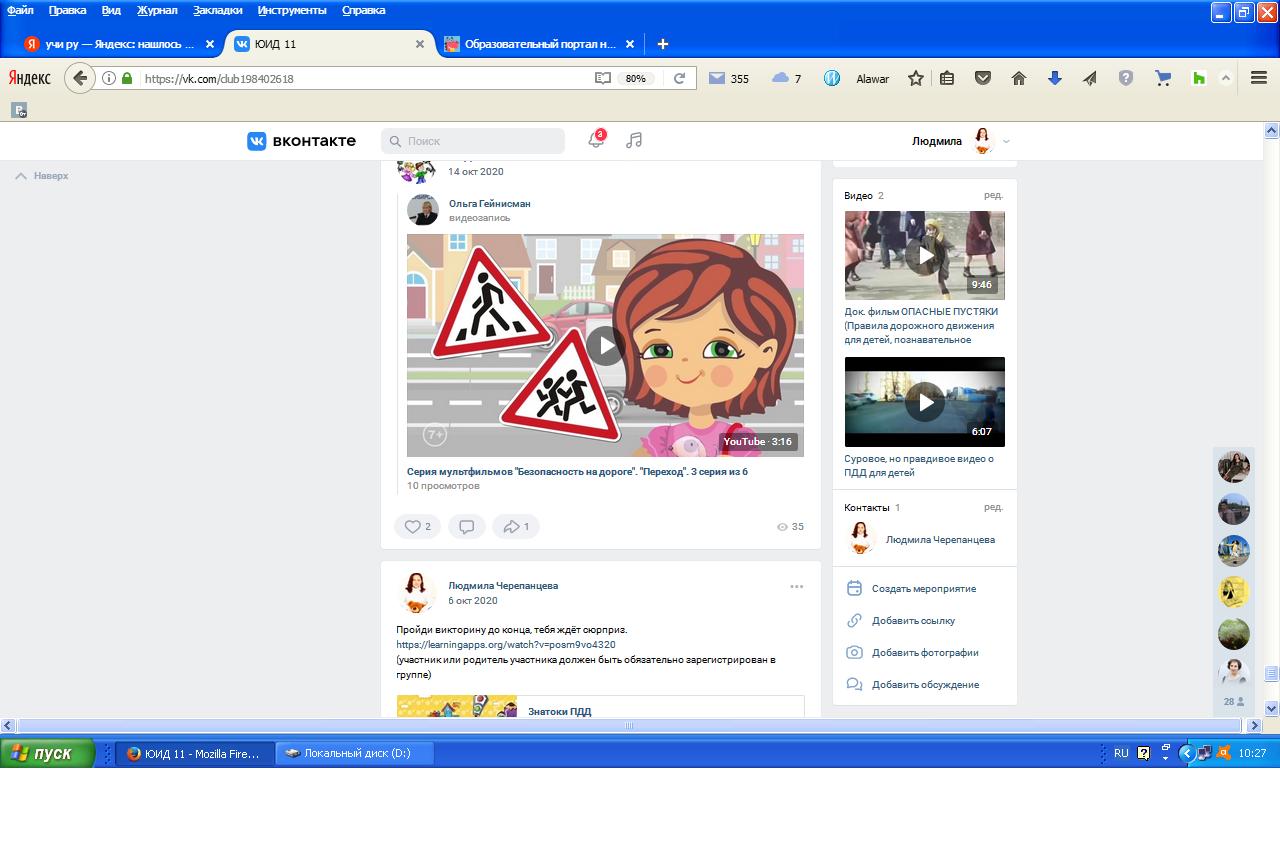Toggle Firefox reader view icon
Screen dimensions: 1280x867
[x=602, y=78]
